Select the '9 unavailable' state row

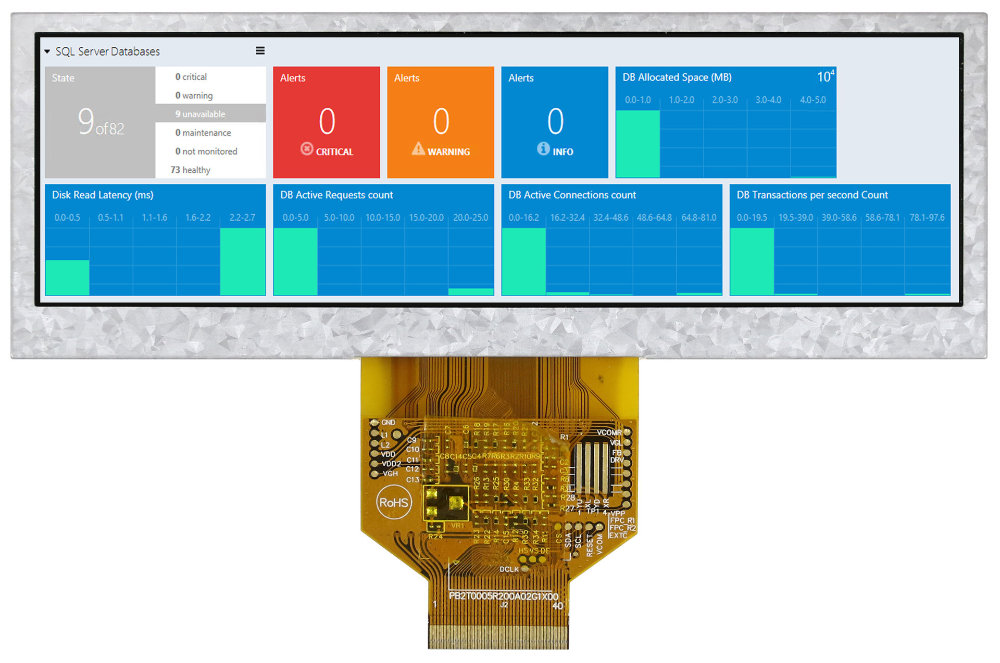[x=210, y=114]
